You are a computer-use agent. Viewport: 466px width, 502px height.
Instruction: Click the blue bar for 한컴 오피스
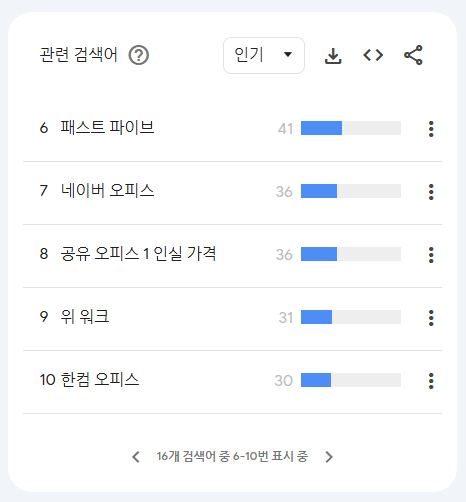tap(316, 380)
